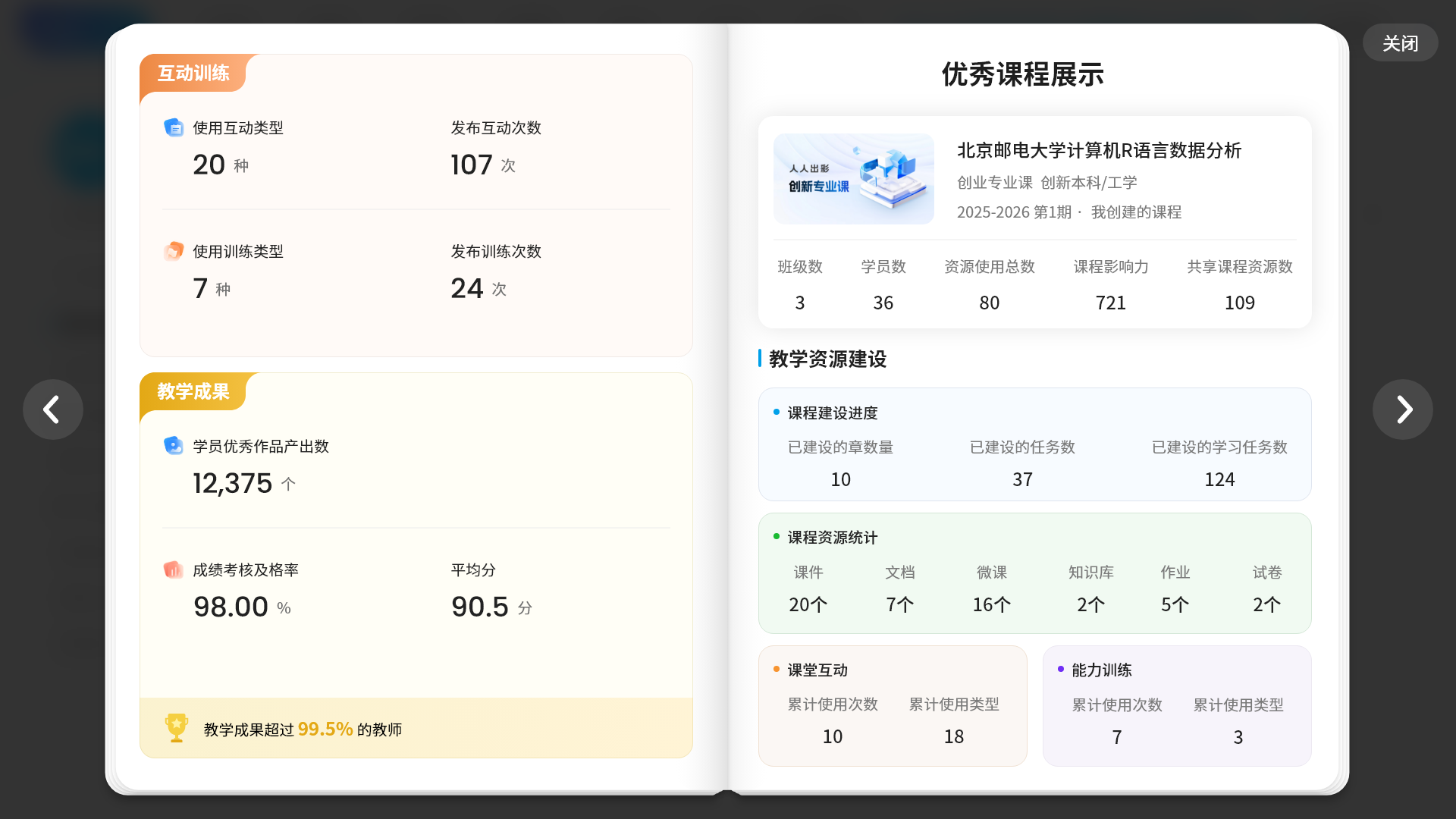This screenshot has width=1456, height=819.
Task: Click the 成绩考核及格率 label
Action: [246, 570]
